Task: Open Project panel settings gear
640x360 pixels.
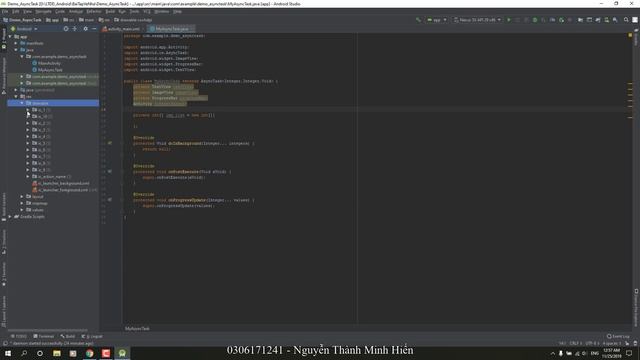Action: click(85, 29)
